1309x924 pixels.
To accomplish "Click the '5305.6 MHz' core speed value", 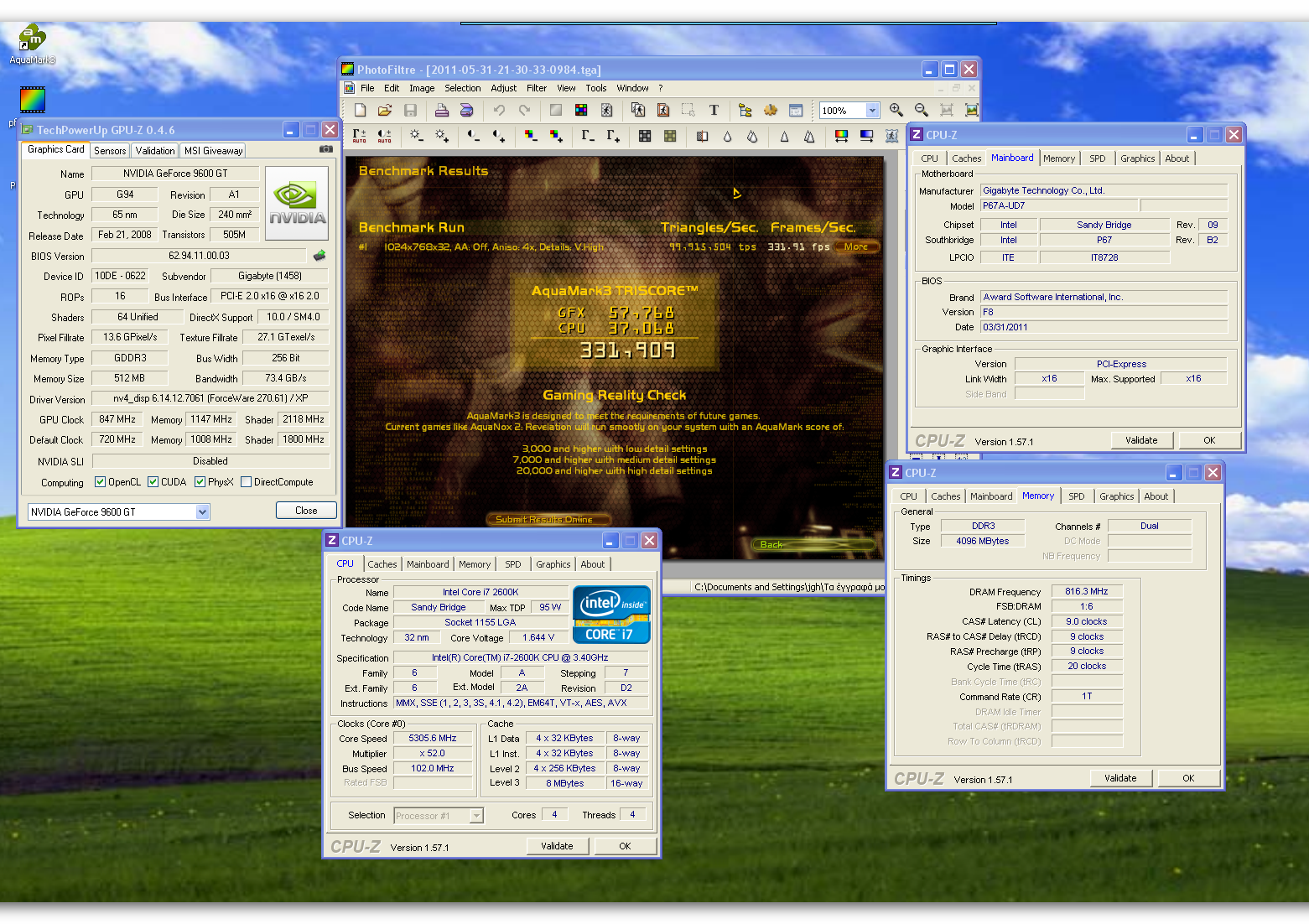I will [x=433, y=739].
